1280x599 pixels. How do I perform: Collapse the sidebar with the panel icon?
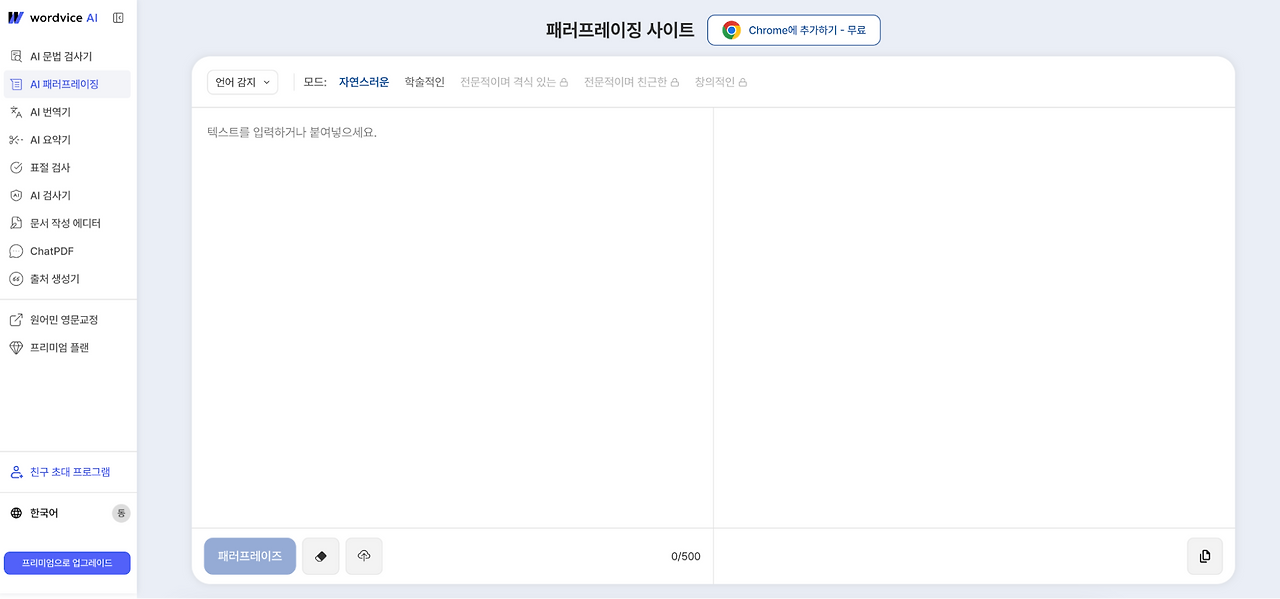(x=118, y=18)
